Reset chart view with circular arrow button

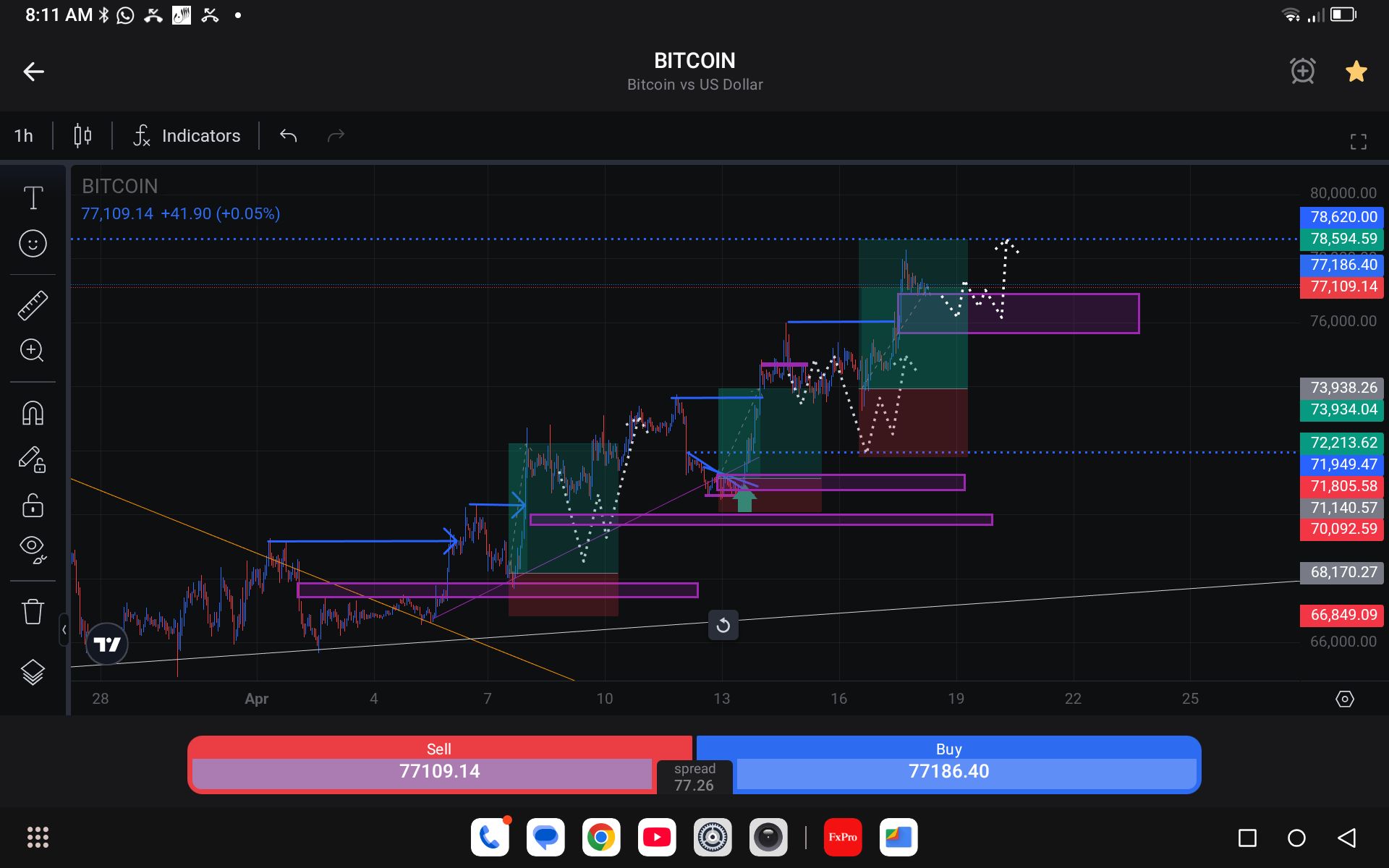pos(723,626)
